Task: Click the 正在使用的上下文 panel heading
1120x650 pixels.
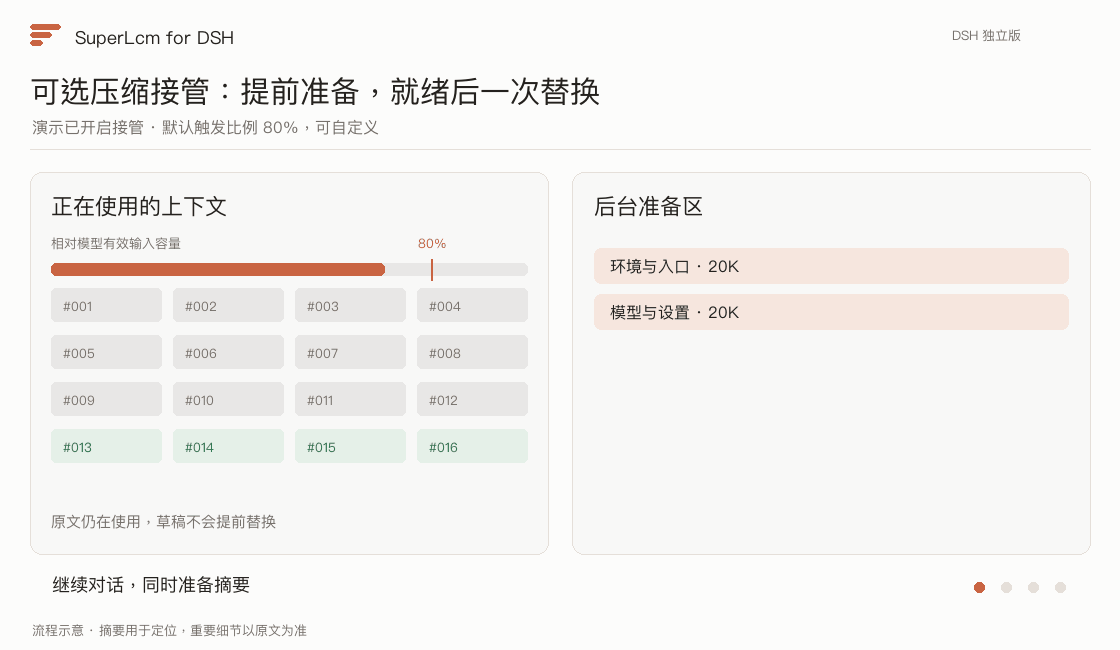Action: (139, 206)
